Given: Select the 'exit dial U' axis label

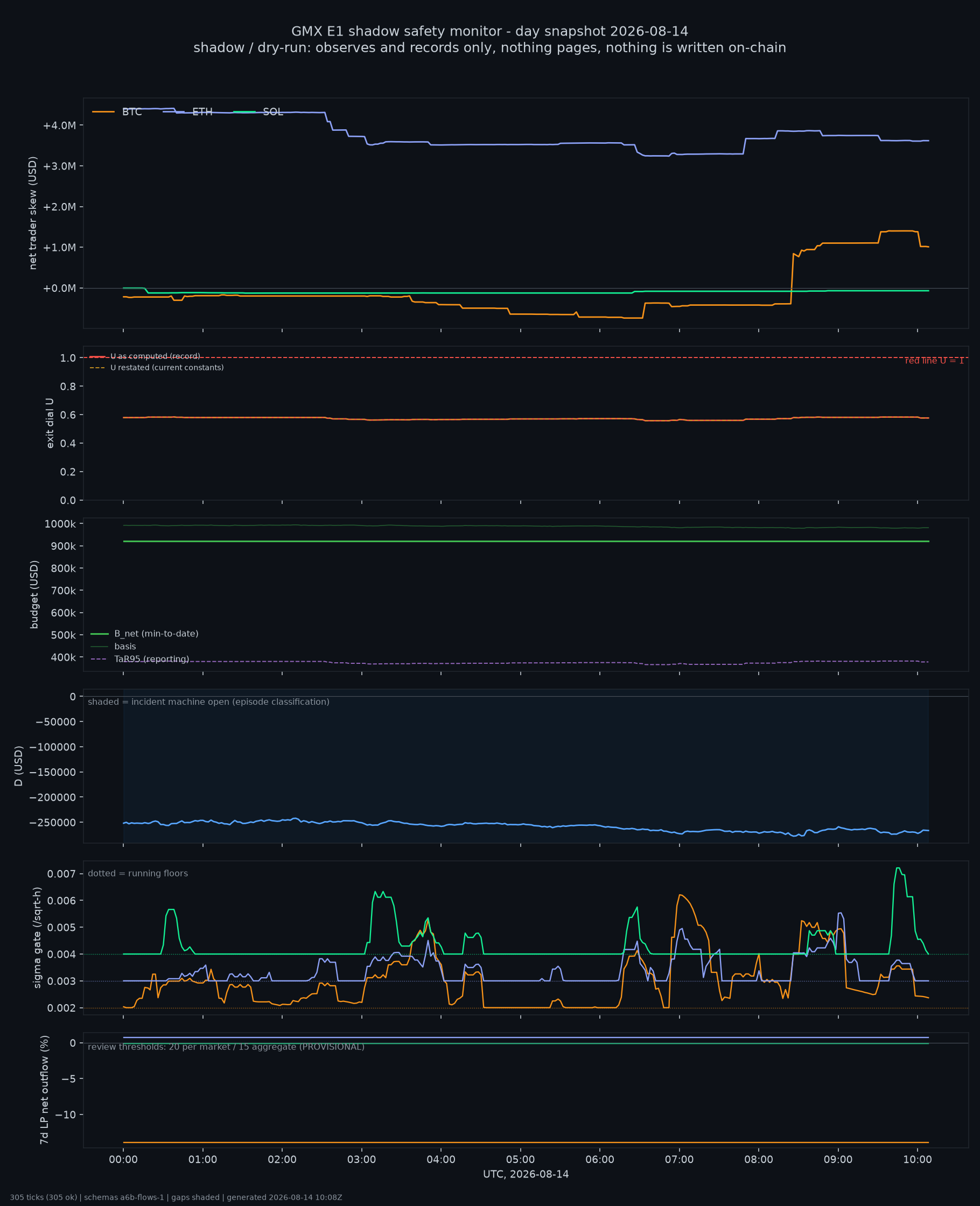Looking at the screenshot, I should click(50, 423).
